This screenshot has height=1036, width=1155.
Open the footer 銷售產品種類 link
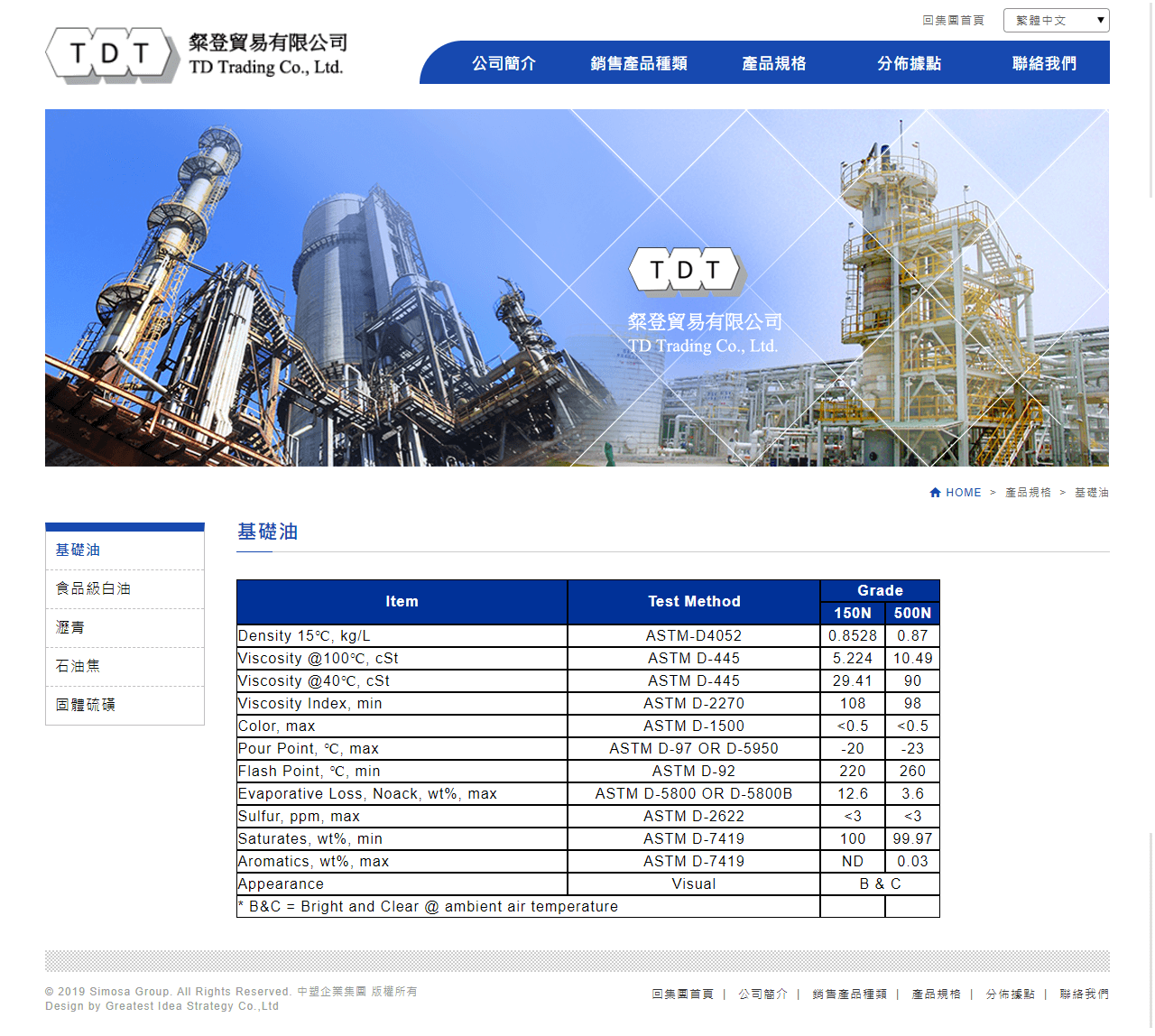click(849, 994)
